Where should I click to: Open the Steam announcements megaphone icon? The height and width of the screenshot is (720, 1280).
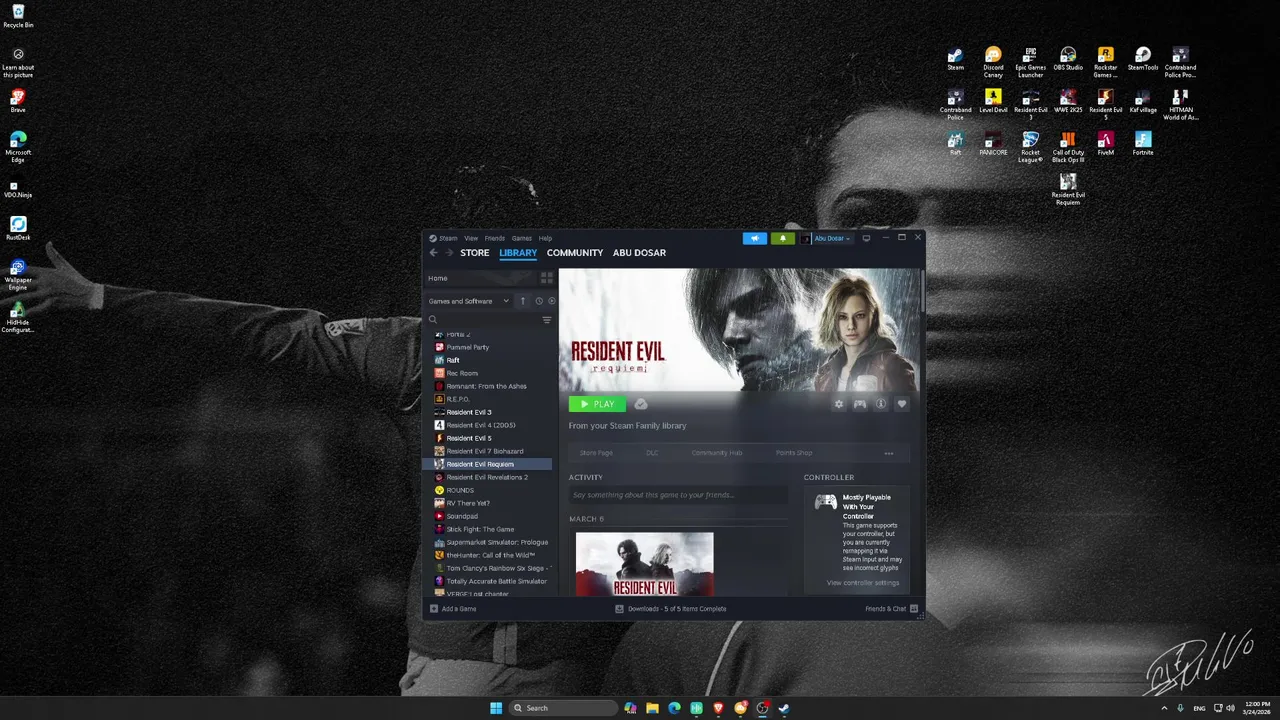(x=755, y=238)
